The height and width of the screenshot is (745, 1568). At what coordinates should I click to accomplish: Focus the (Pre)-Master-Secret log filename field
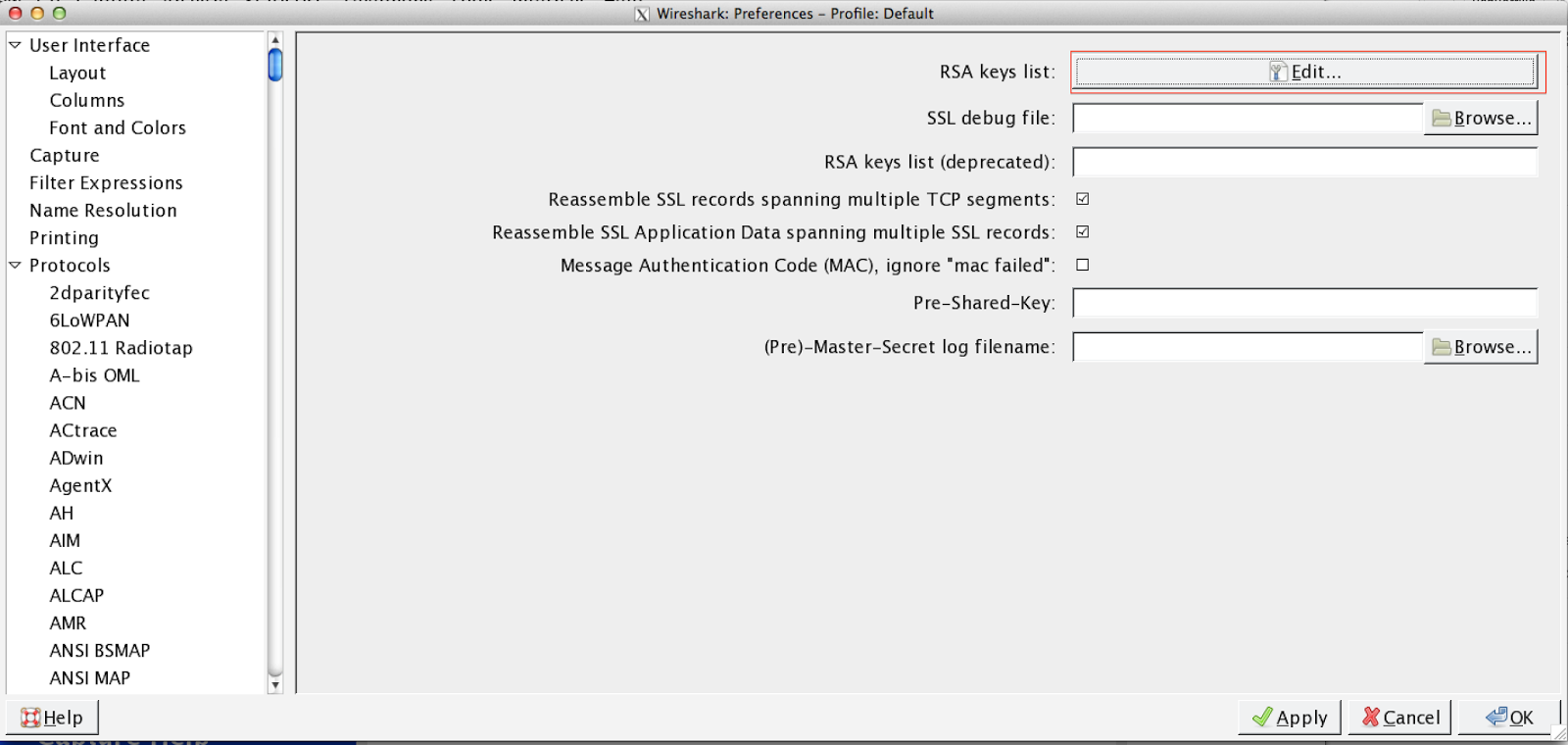click(1248, 347)
